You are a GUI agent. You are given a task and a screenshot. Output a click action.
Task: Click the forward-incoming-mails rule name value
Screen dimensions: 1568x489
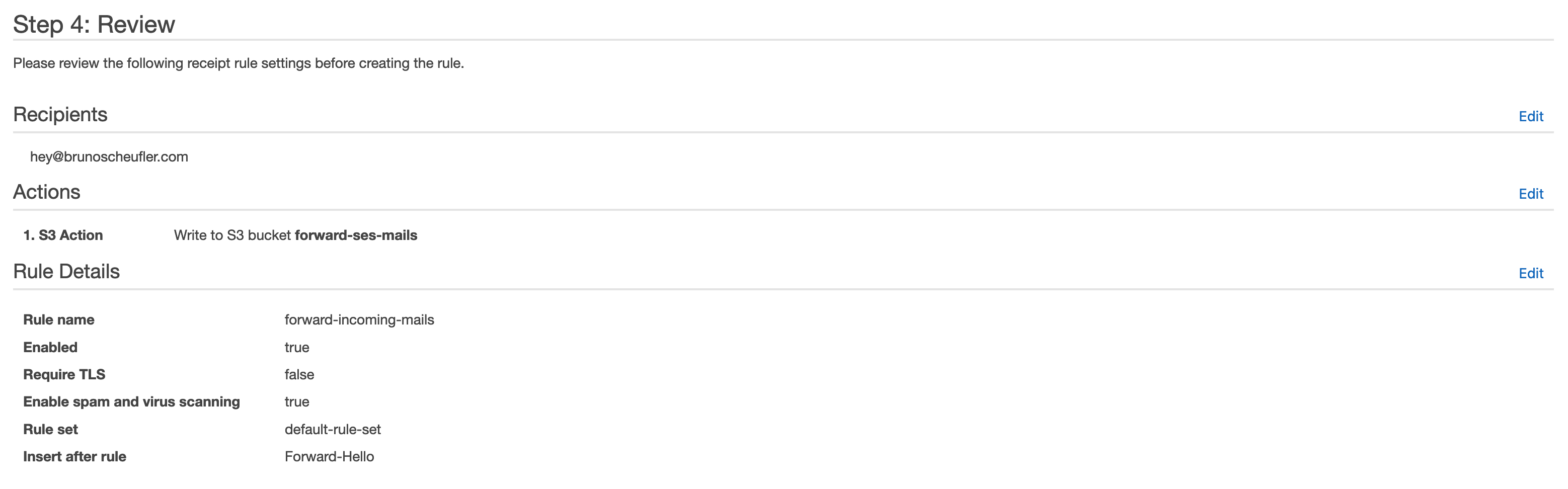pos(359,320)
